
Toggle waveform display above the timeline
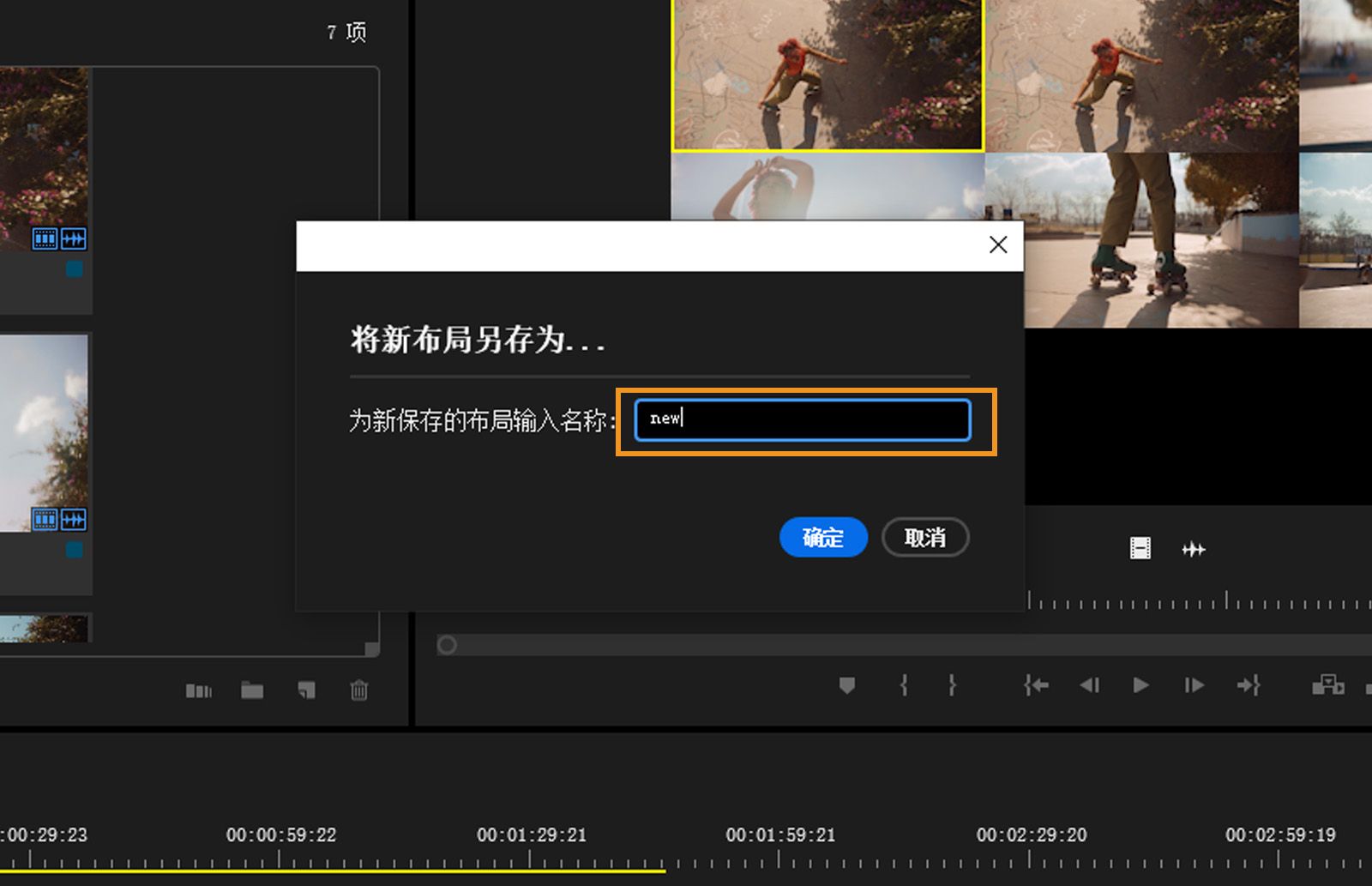pyautogui.click(x=1193, y=549)
